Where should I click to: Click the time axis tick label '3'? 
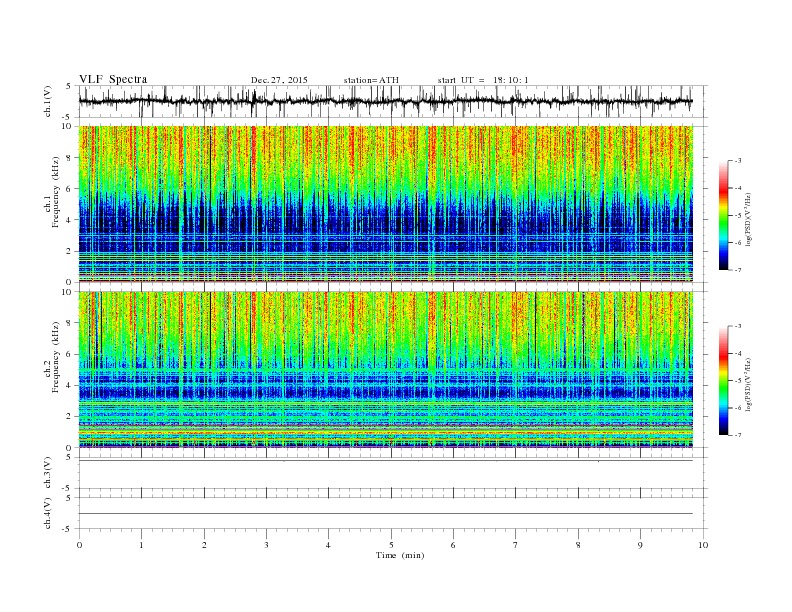(x=266, y=545)
